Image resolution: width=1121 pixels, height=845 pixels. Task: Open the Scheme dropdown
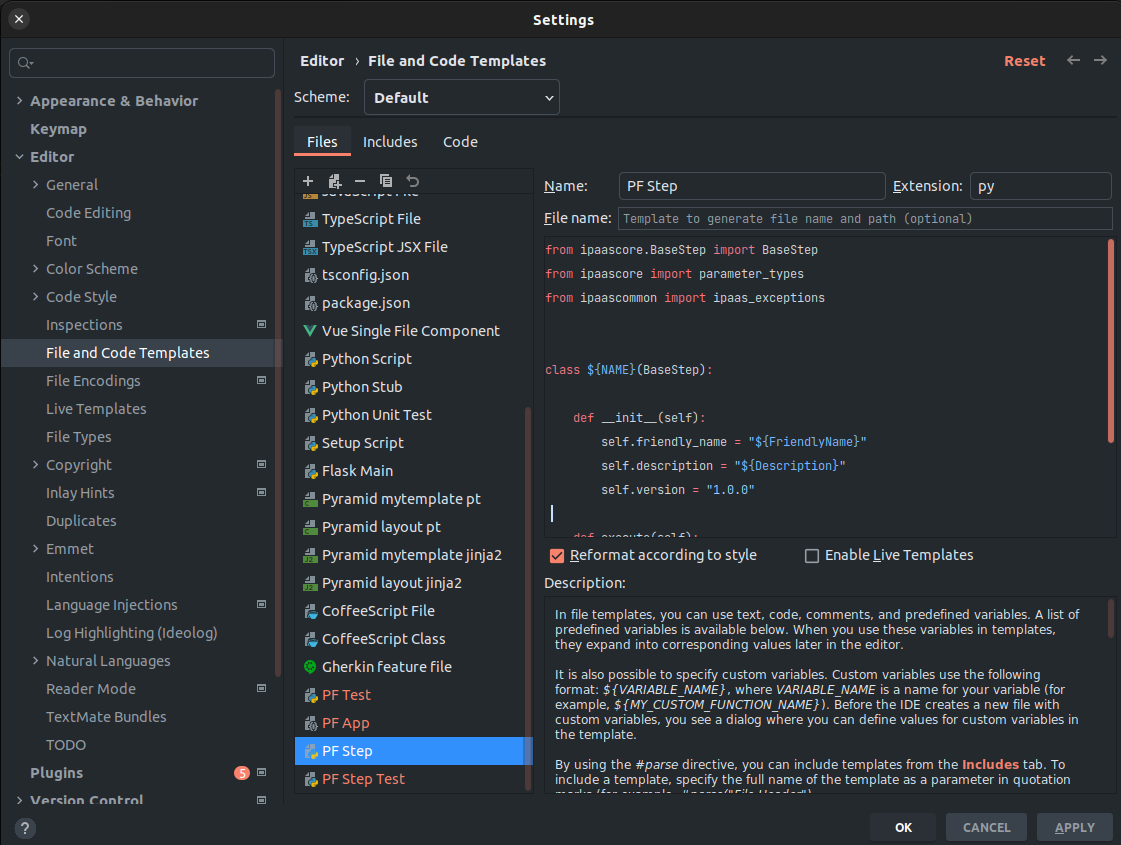pyautogui.click(x=465, y=98)
